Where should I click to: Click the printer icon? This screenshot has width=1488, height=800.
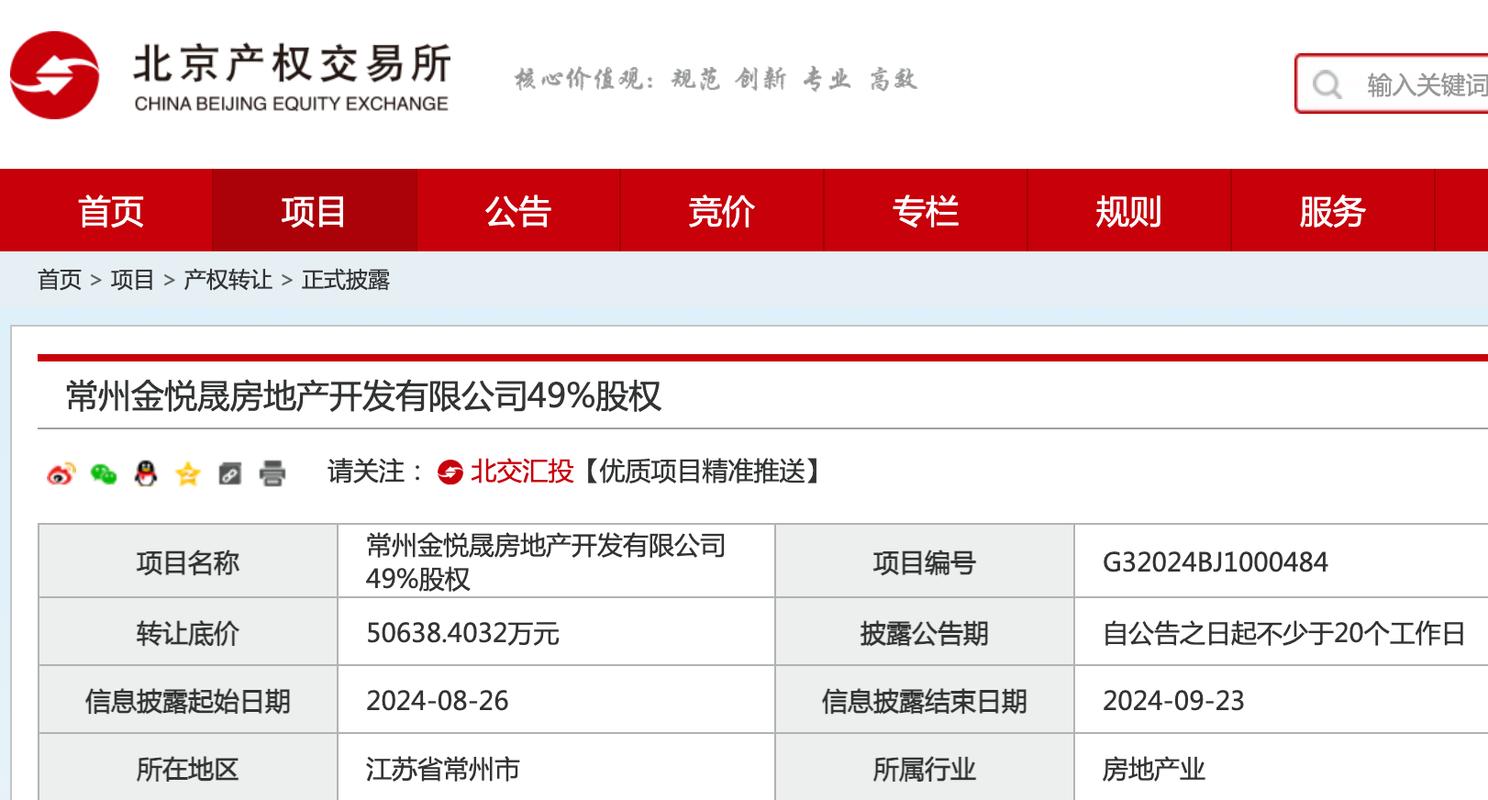pyautogui.click(x=272, y=473)
